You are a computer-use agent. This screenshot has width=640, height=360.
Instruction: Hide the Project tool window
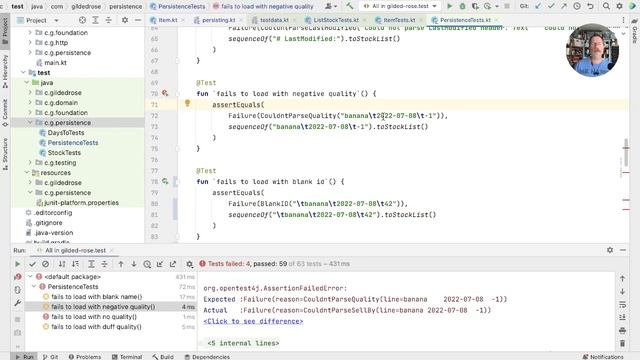[138, 20]
